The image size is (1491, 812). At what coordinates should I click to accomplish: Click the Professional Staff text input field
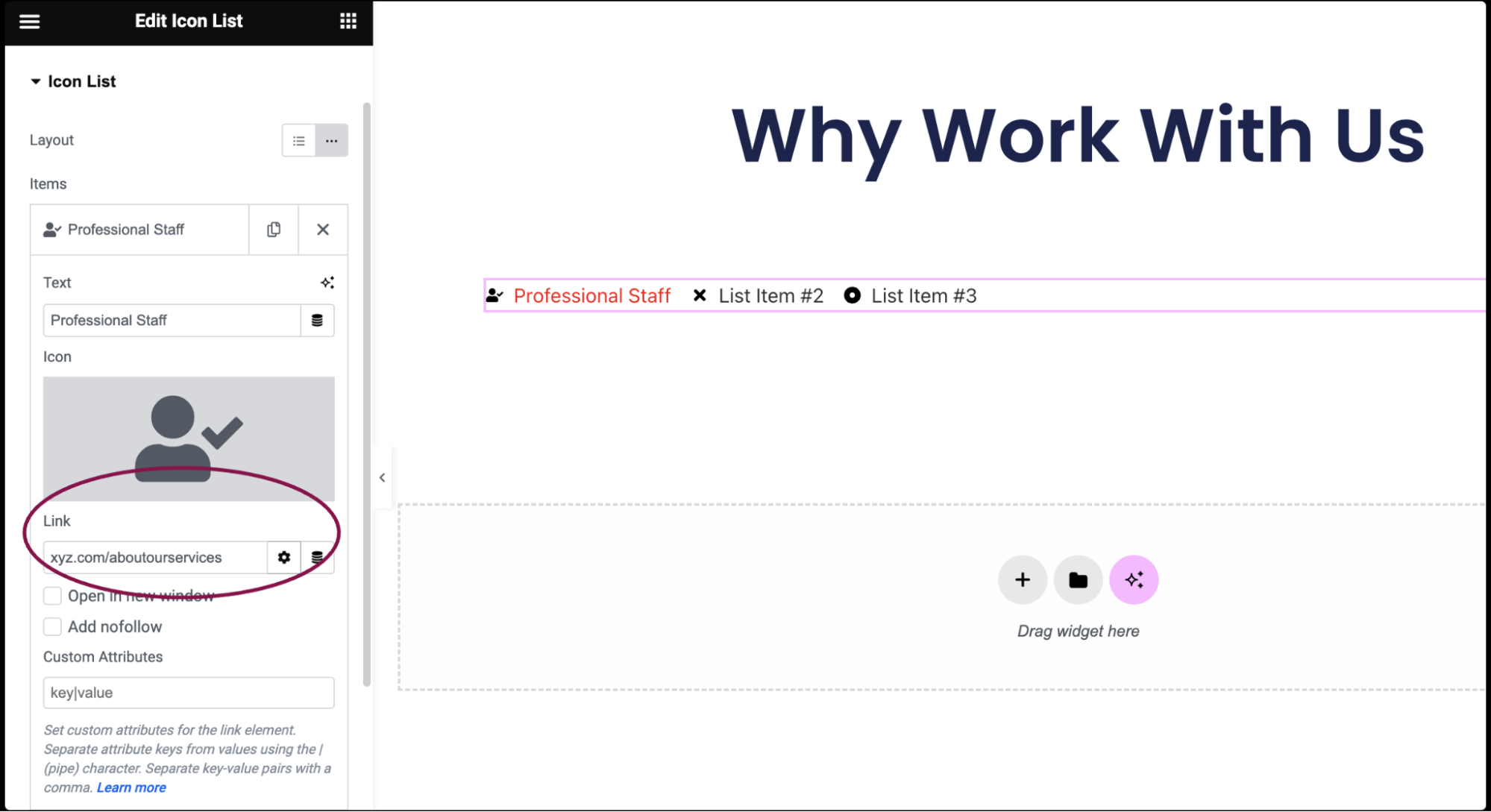[170, 320]
